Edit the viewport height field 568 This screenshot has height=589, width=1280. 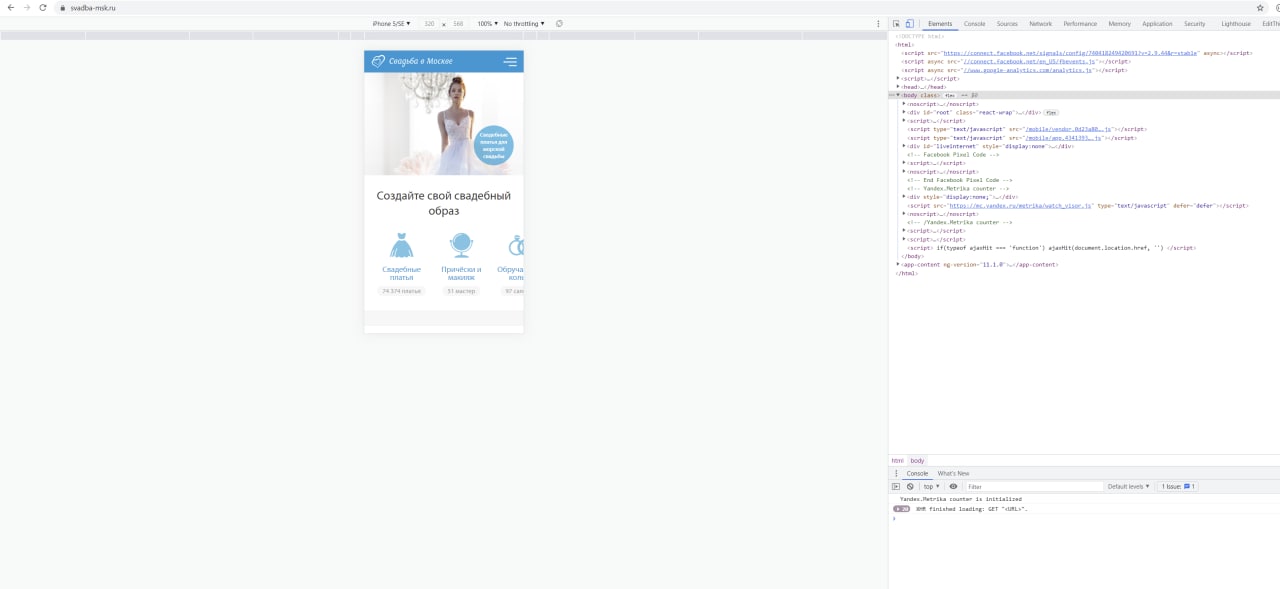pos(458,23)
